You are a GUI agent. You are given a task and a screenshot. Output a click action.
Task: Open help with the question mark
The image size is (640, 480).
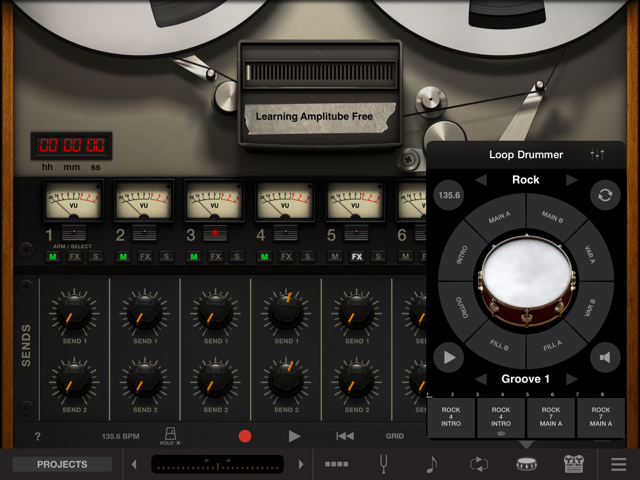(x=38, y=436)
